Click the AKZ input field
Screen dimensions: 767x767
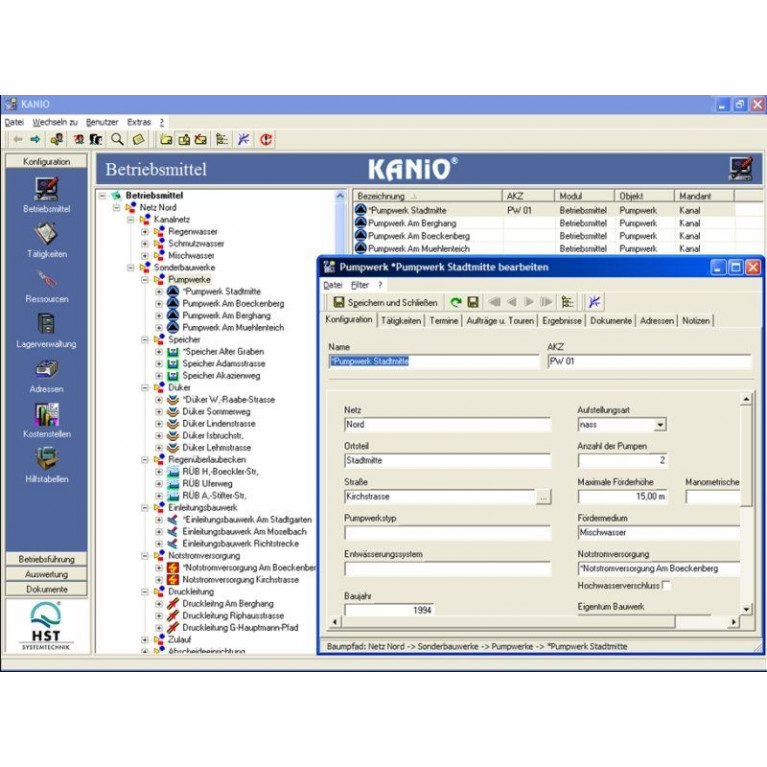coord(649,361)
